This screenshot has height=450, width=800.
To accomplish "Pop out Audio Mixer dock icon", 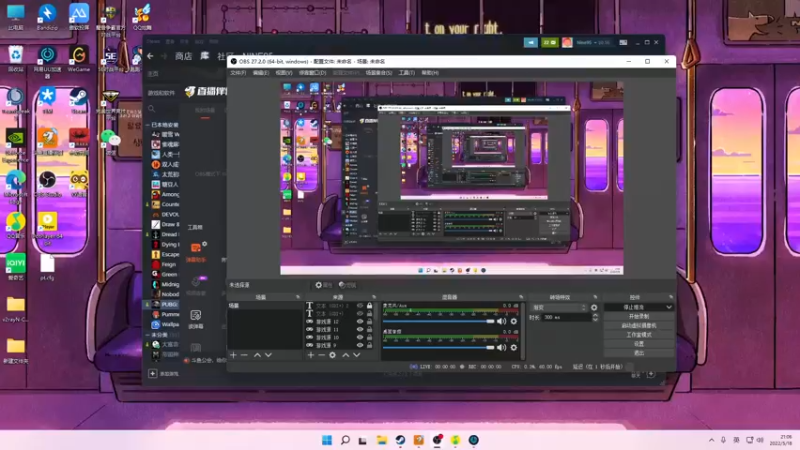I will [521, 297].
